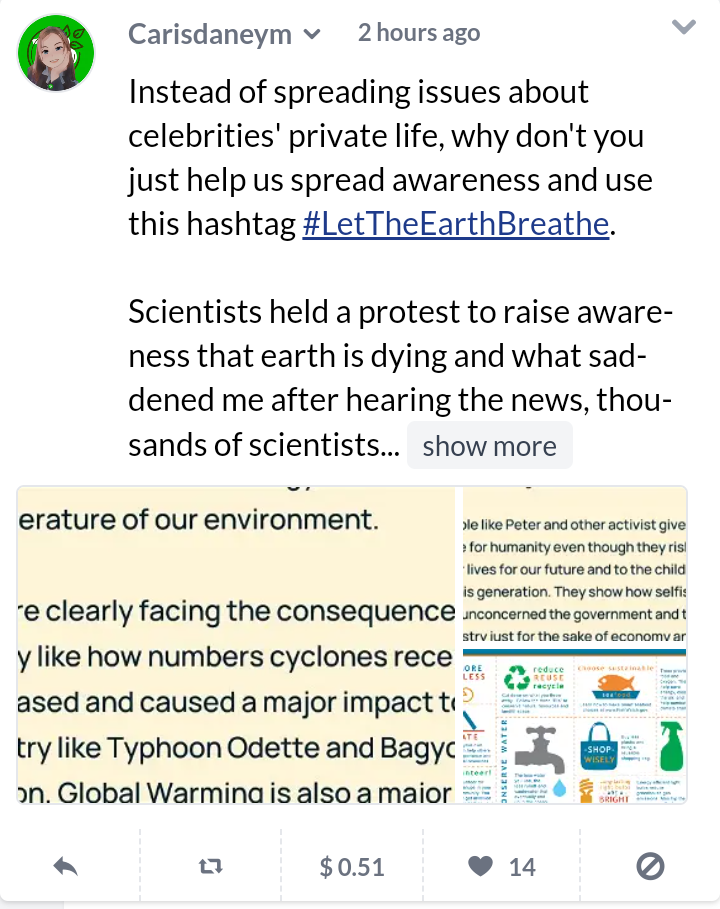Expand post text with show more

(x=489, y=446)
